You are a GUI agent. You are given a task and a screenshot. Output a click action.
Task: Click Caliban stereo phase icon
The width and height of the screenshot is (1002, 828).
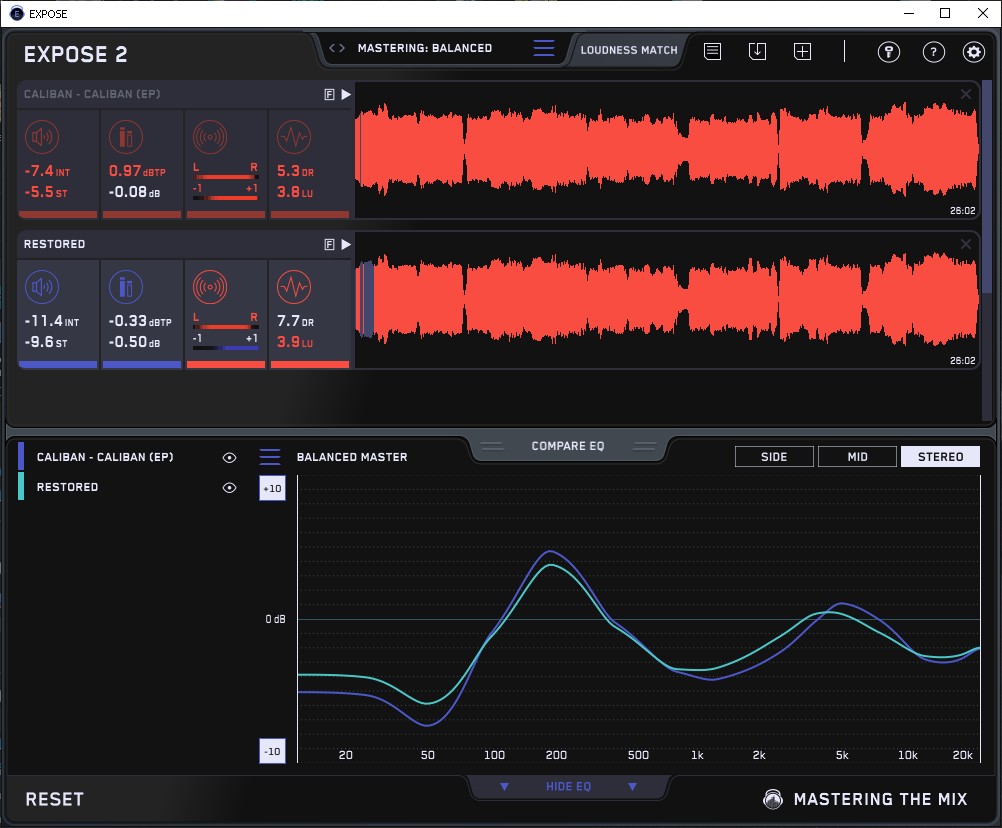[210, 137]
